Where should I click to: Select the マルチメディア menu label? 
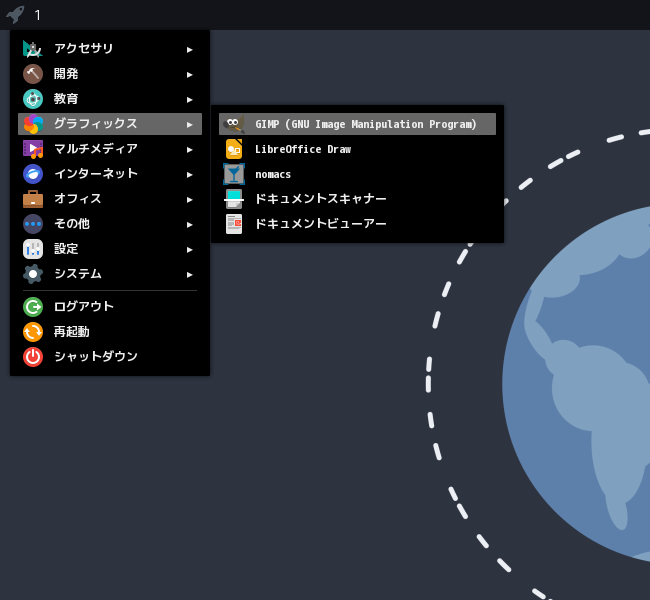point(96,148)
